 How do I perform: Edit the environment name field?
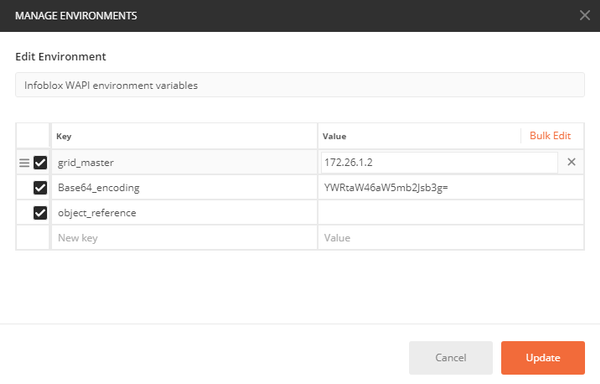tap(300, 85)
